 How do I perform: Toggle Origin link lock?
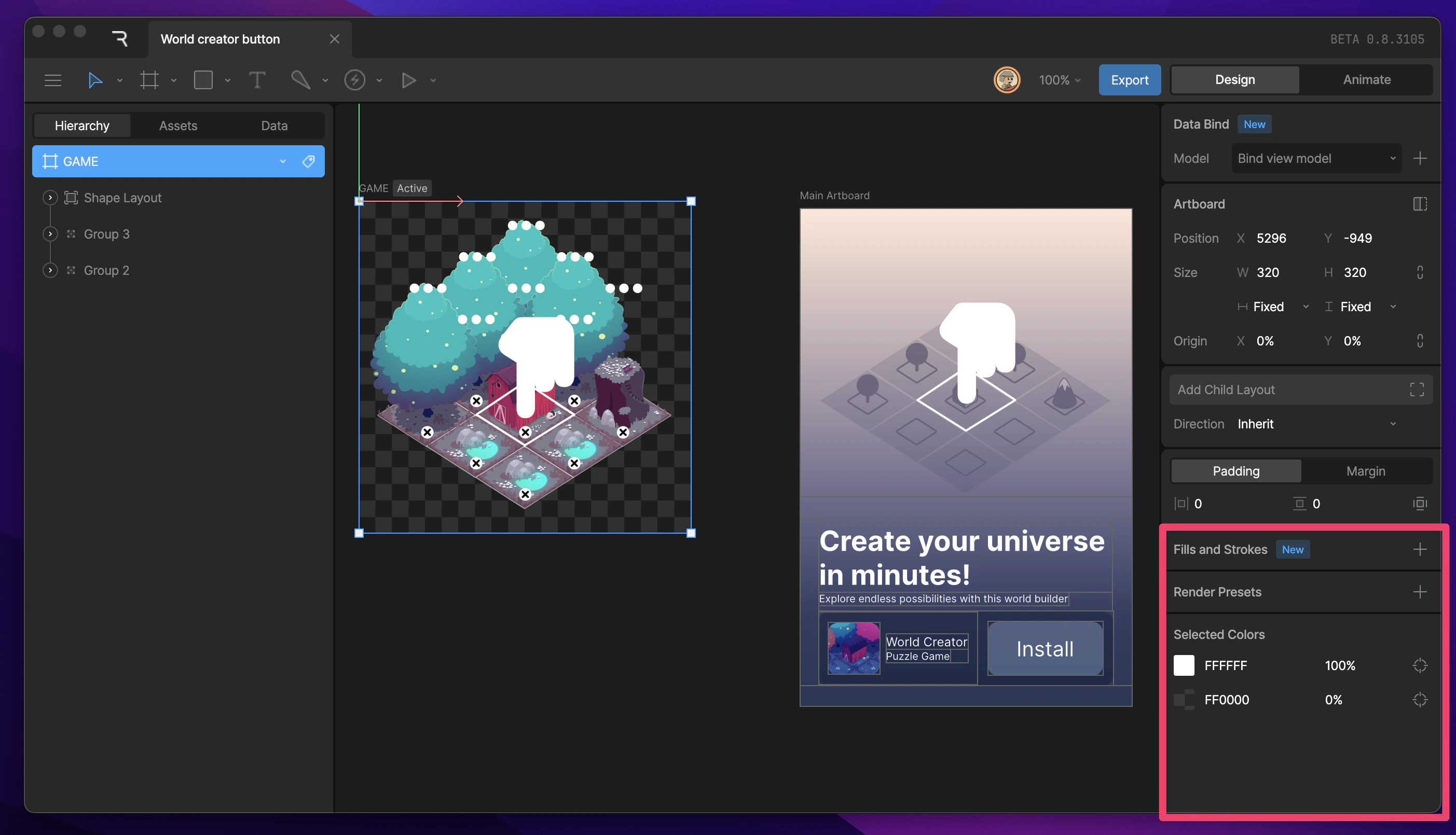point(1420,341)
